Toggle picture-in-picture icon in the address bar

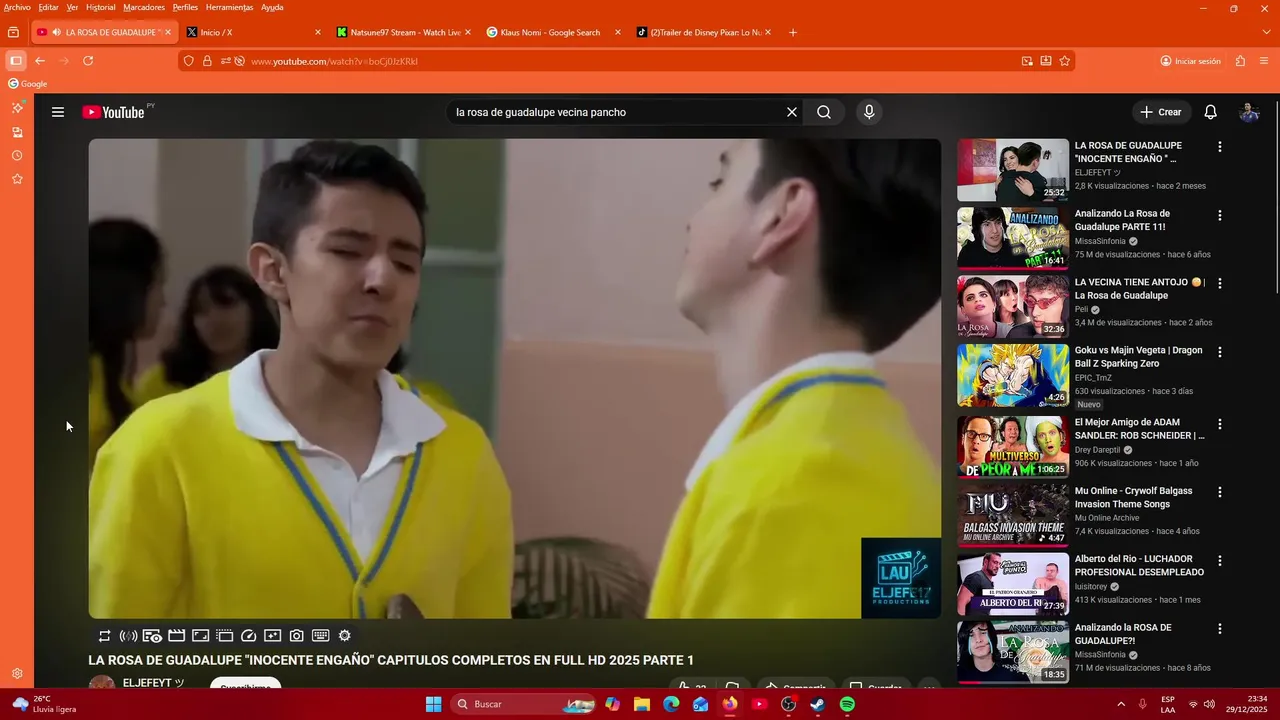pyautogui.click(x=1027, y=61)
